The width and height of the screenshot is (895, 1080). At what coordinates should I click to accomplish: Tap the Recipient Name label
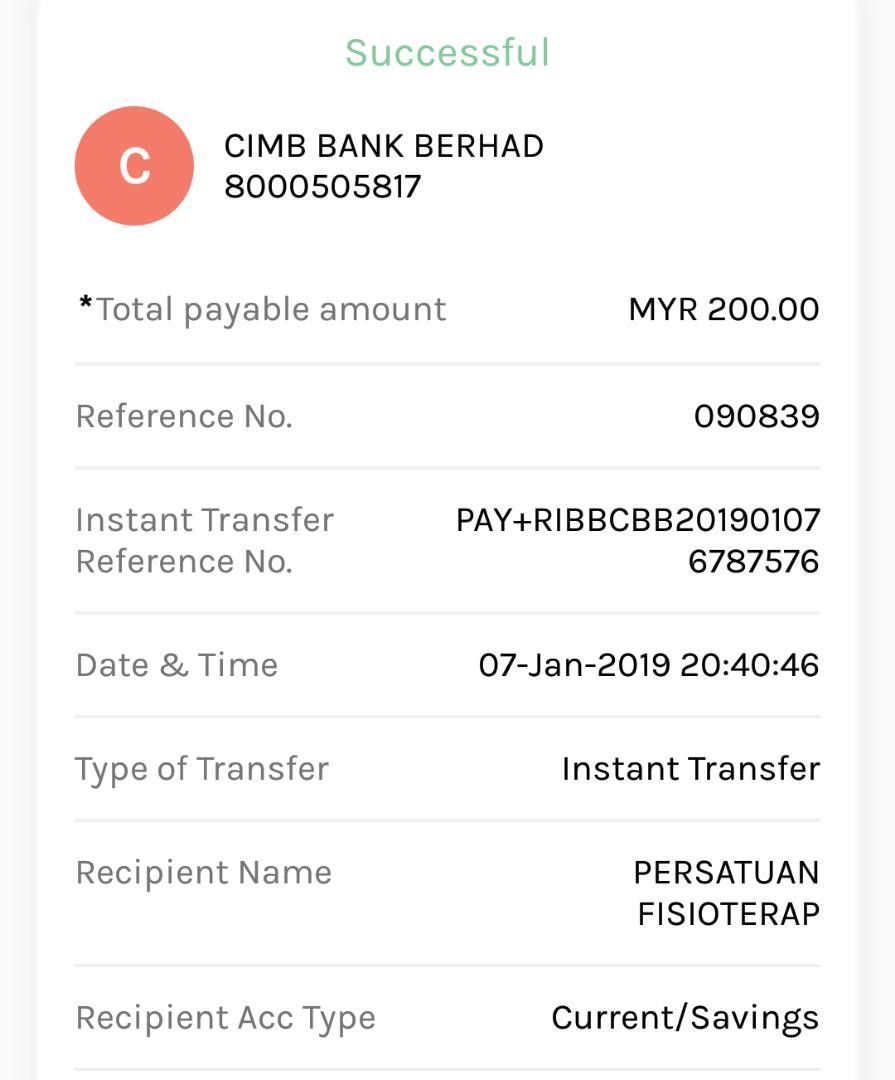203,873
